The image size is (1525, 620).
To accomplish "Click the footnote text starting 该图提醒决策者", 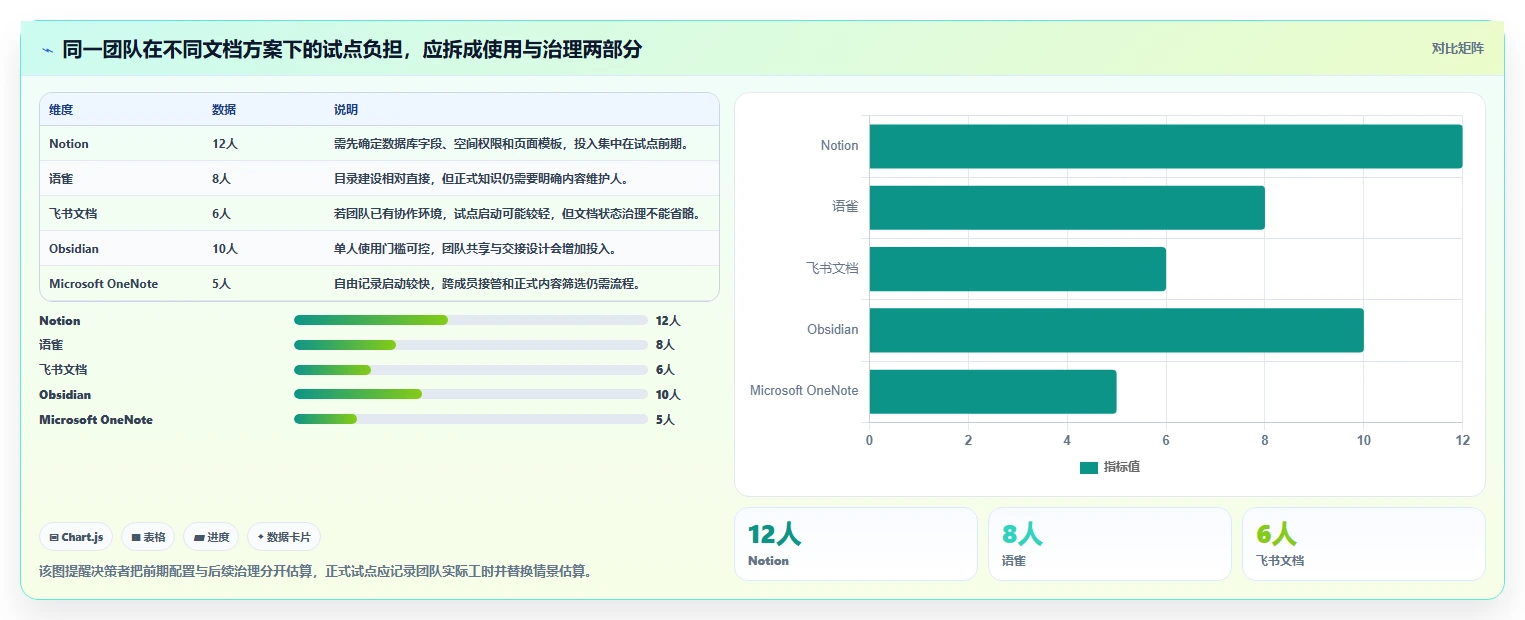I will click(x=315, y=572).
